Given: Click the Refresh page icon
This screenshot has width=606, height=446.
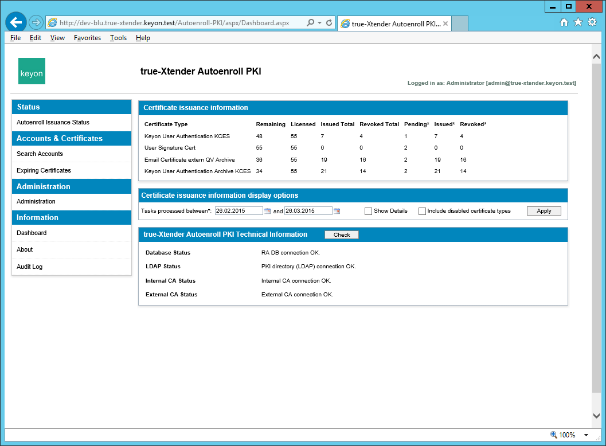Looking at the screenshot, I should pyautogui.click(x=329, y=23).
